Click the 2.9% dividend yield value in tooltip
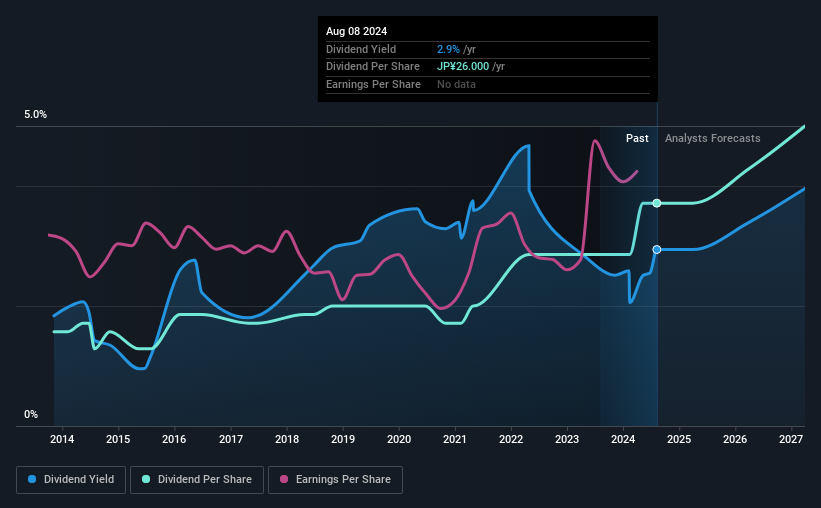This screenshot has height=508, width=821. [x=448, y=49]
